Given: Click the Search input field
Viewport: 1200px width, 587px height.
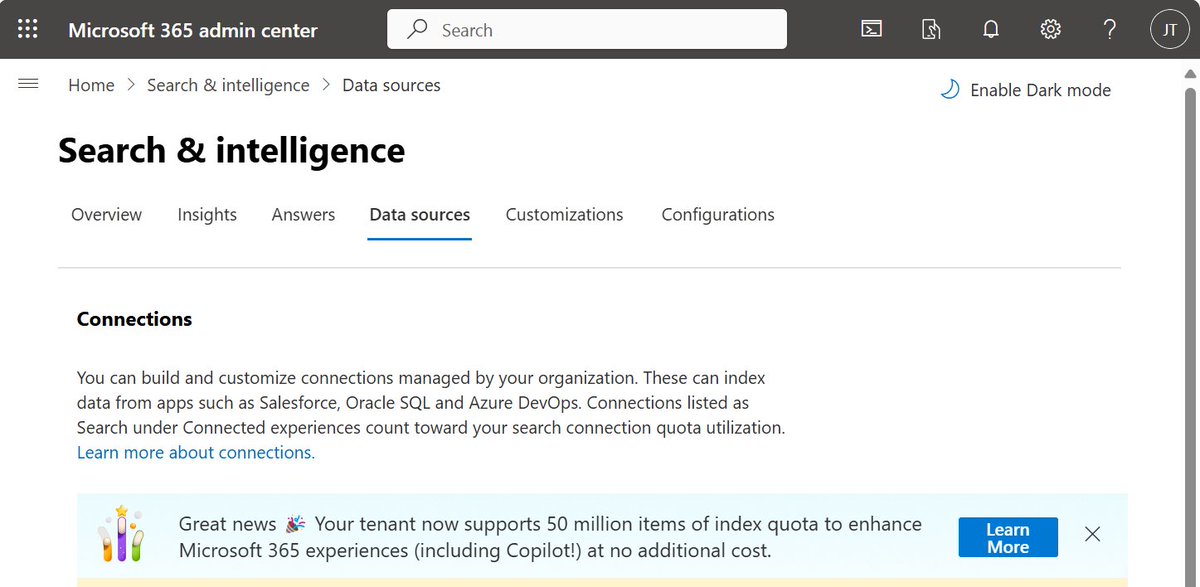Looking at the screenshot, I should 587,29.
